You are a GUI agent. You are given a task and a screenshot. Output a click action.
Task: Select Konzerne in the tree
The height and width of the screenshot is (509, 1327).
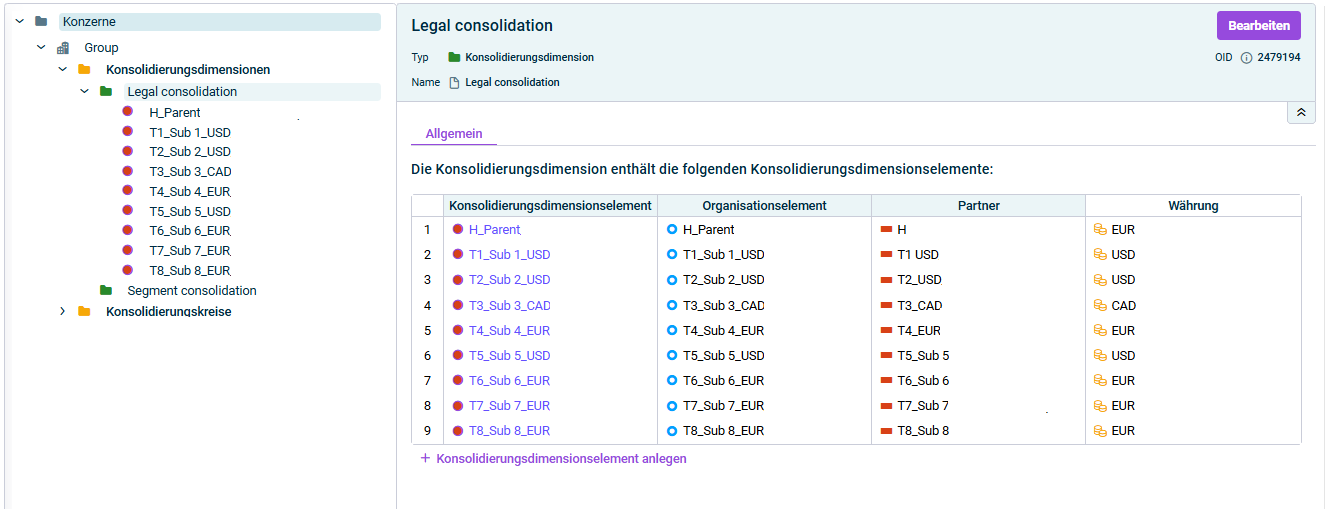[220, 22]
